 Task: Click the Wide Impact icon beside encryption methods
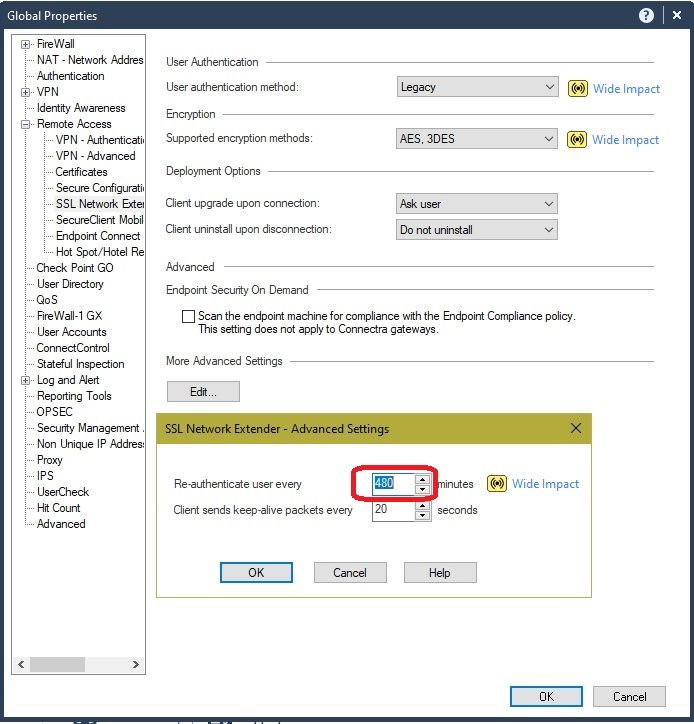[576, 139]
